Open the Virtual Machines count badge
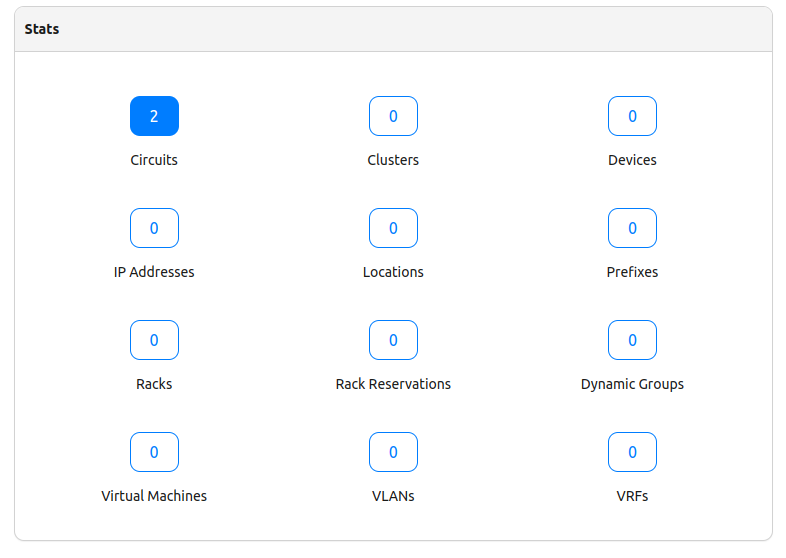Screen dimensions: 786x558 point(154,452)
